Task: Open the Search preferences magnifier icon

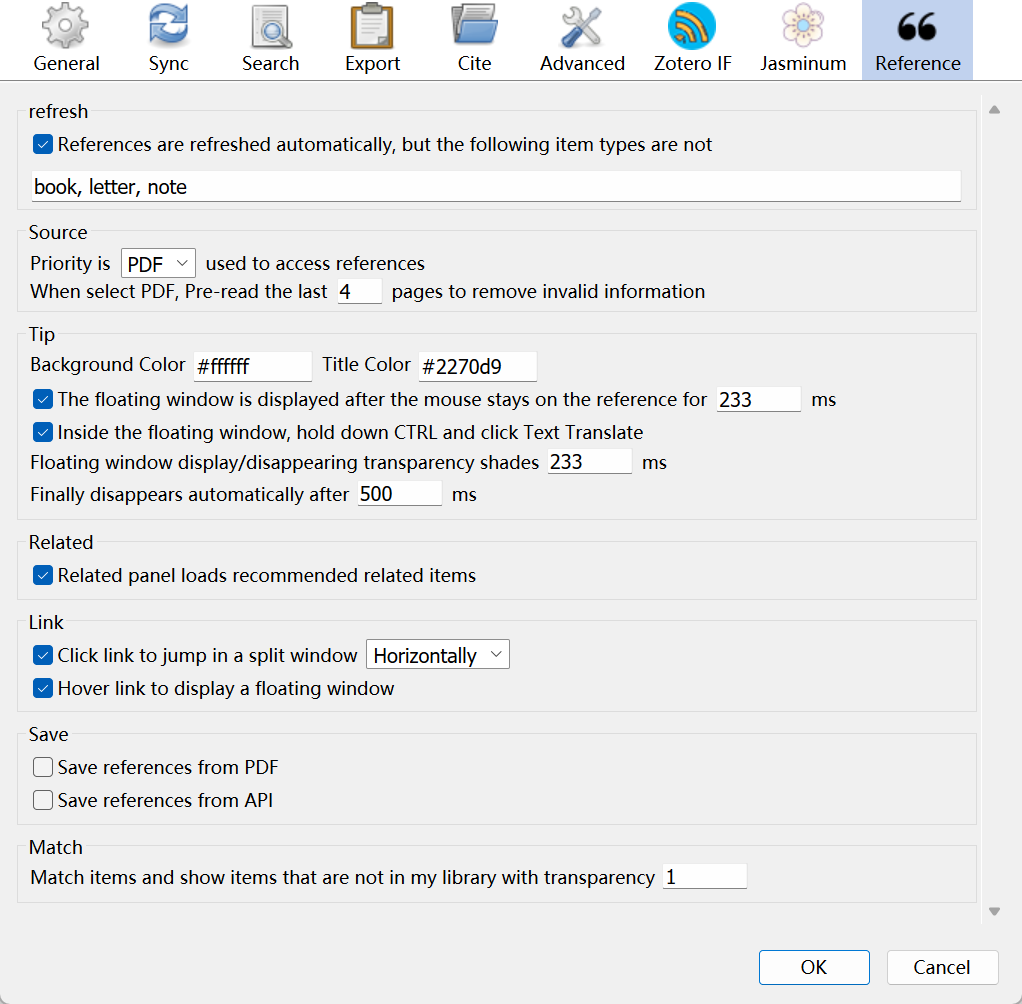Action: (270, 26)
